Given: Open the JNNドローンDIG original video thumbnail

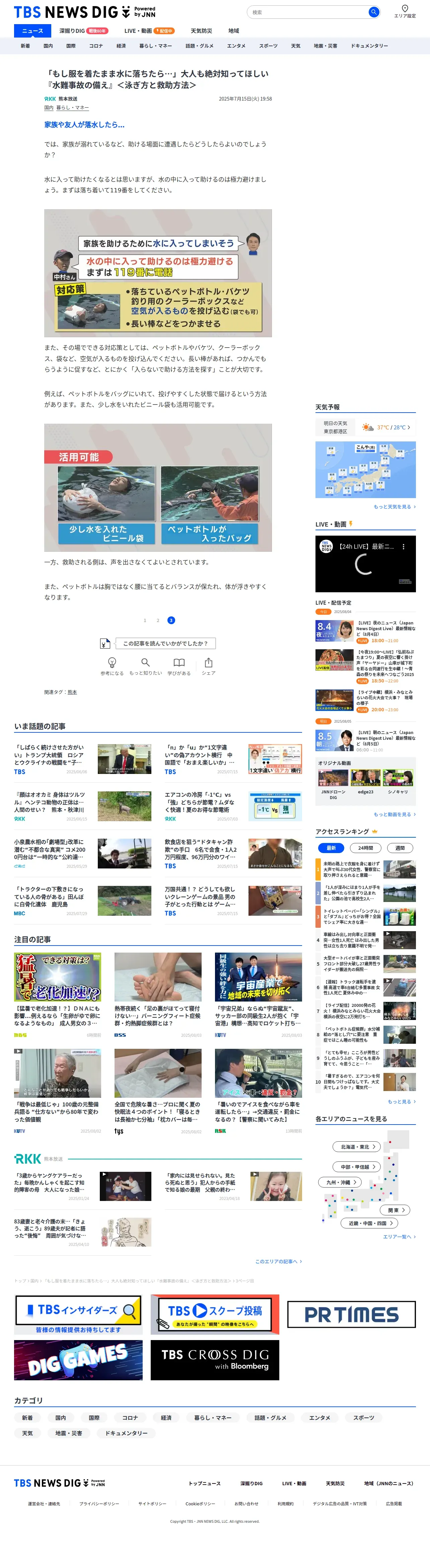Looking at the screenshot, I should [333, 777].
